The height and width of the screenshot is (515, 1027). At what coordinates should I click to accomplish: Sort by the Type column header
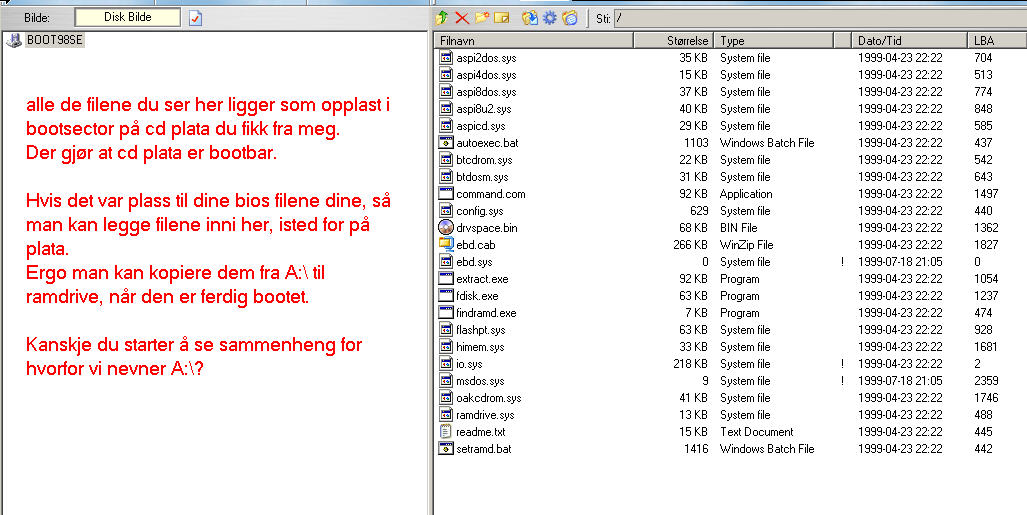pyautogui.click(x=774, y=41)
